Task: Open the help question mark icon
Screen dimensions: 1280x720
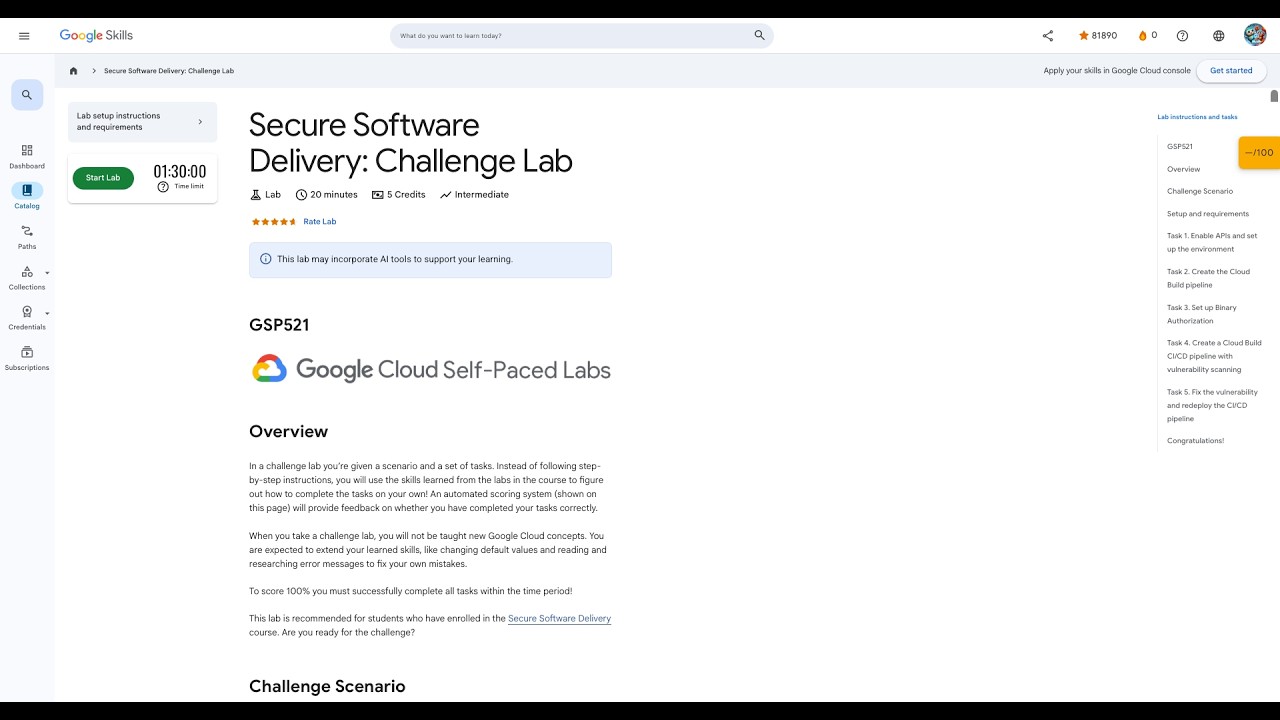Action: coord(1182,36)
